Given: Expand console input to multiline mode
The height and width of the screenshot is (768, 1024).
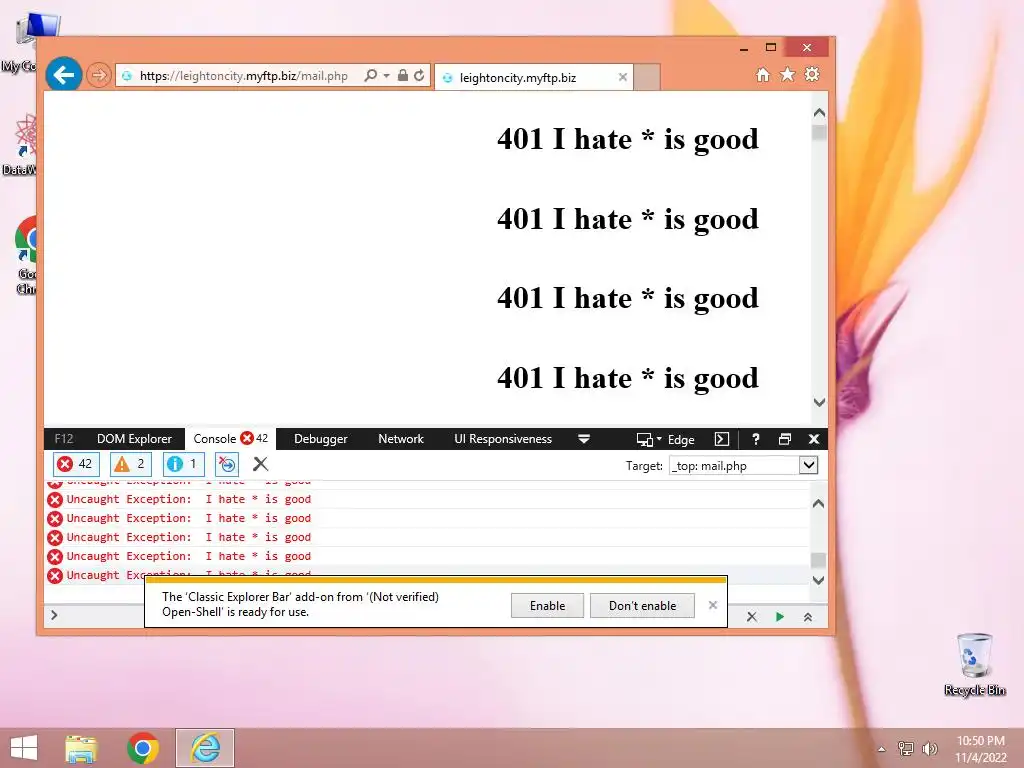Looking at the screenshot, I should [808, 616].
